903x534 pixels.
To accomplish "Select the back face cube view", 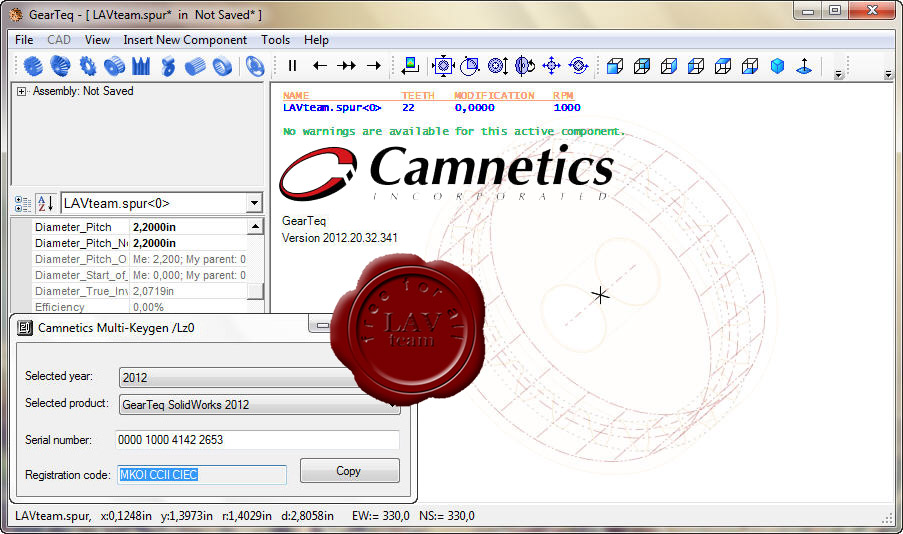I will coord(642,66).
